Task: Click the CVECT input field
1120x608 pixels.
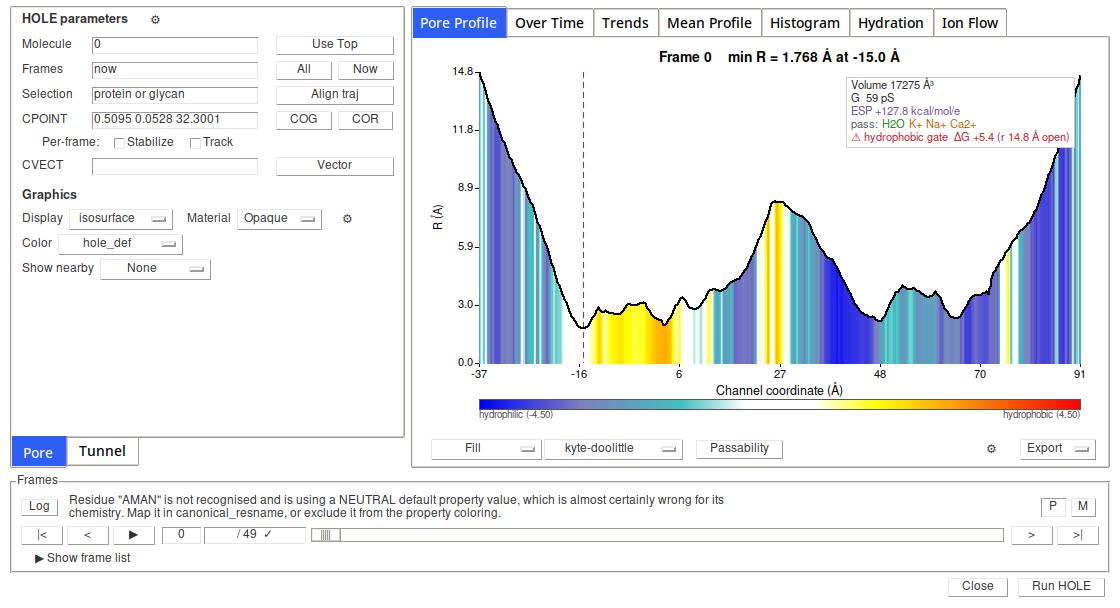Action: pyautogui.click(x=175, y=166)
